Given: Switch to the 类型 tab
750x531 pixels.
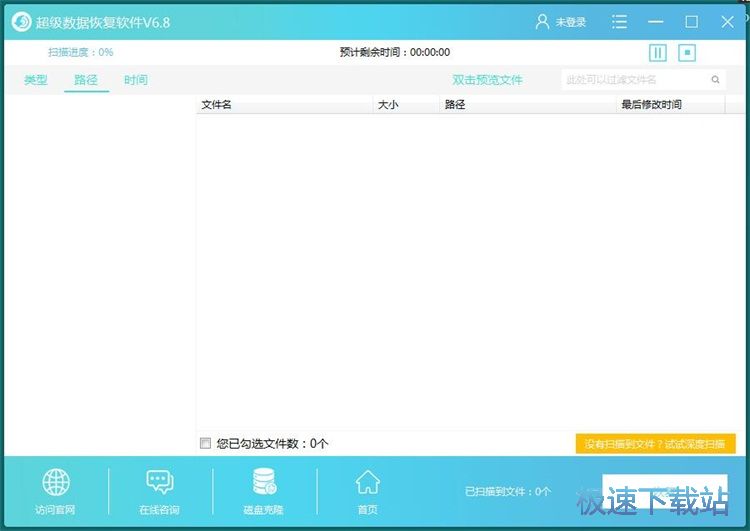Looking at the screenshot, I should pos(36,80).
